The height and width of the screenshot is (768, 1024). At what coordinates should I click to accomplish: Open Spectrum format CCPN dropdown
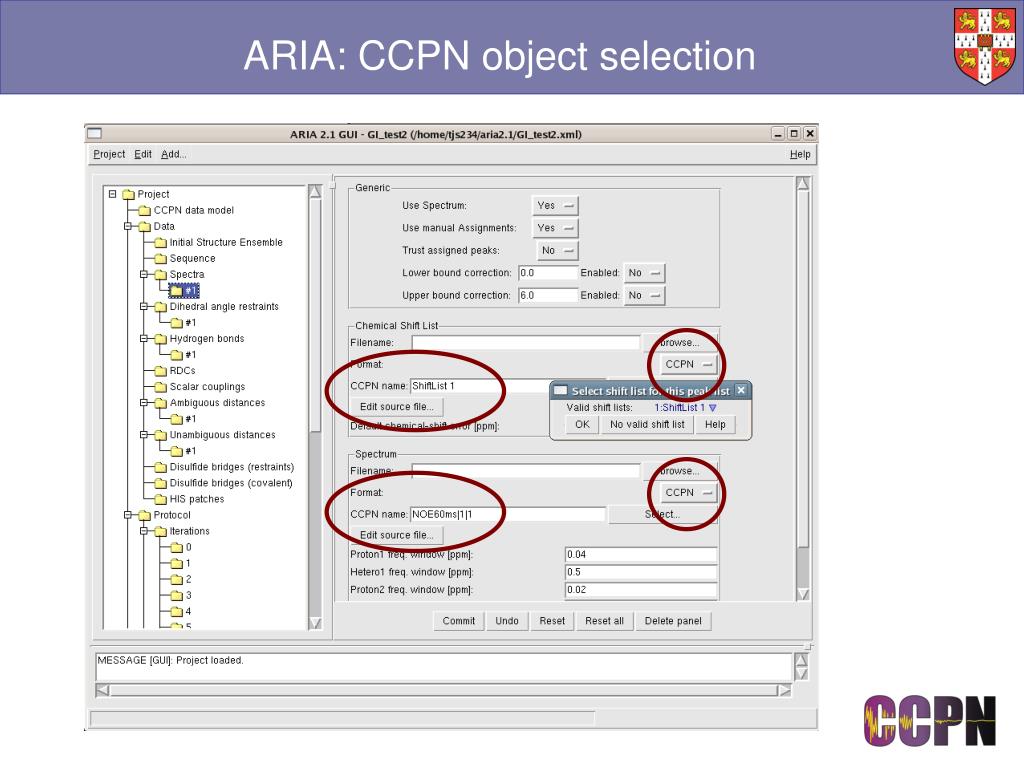[x=688, y=492]
